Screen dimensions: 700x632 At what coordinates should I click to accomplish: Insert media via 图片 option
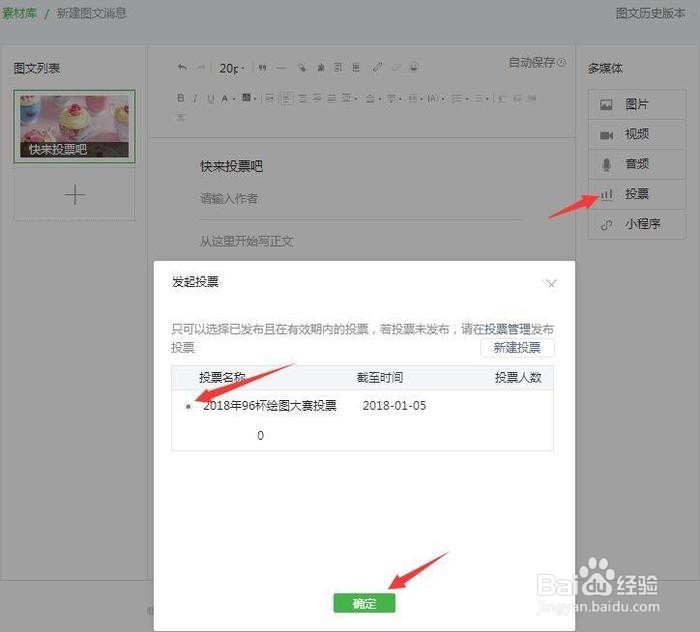637,104
